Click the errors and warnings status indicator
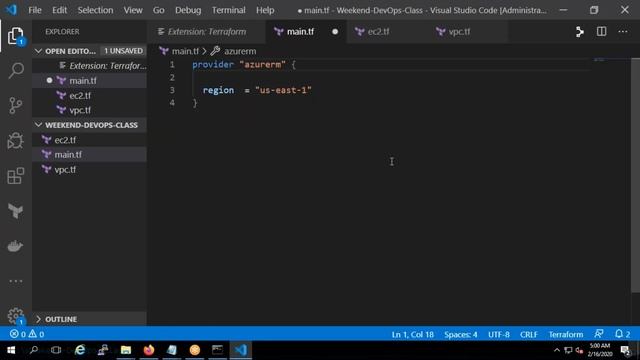The image size is (640, 360). (x=27, y=334)
